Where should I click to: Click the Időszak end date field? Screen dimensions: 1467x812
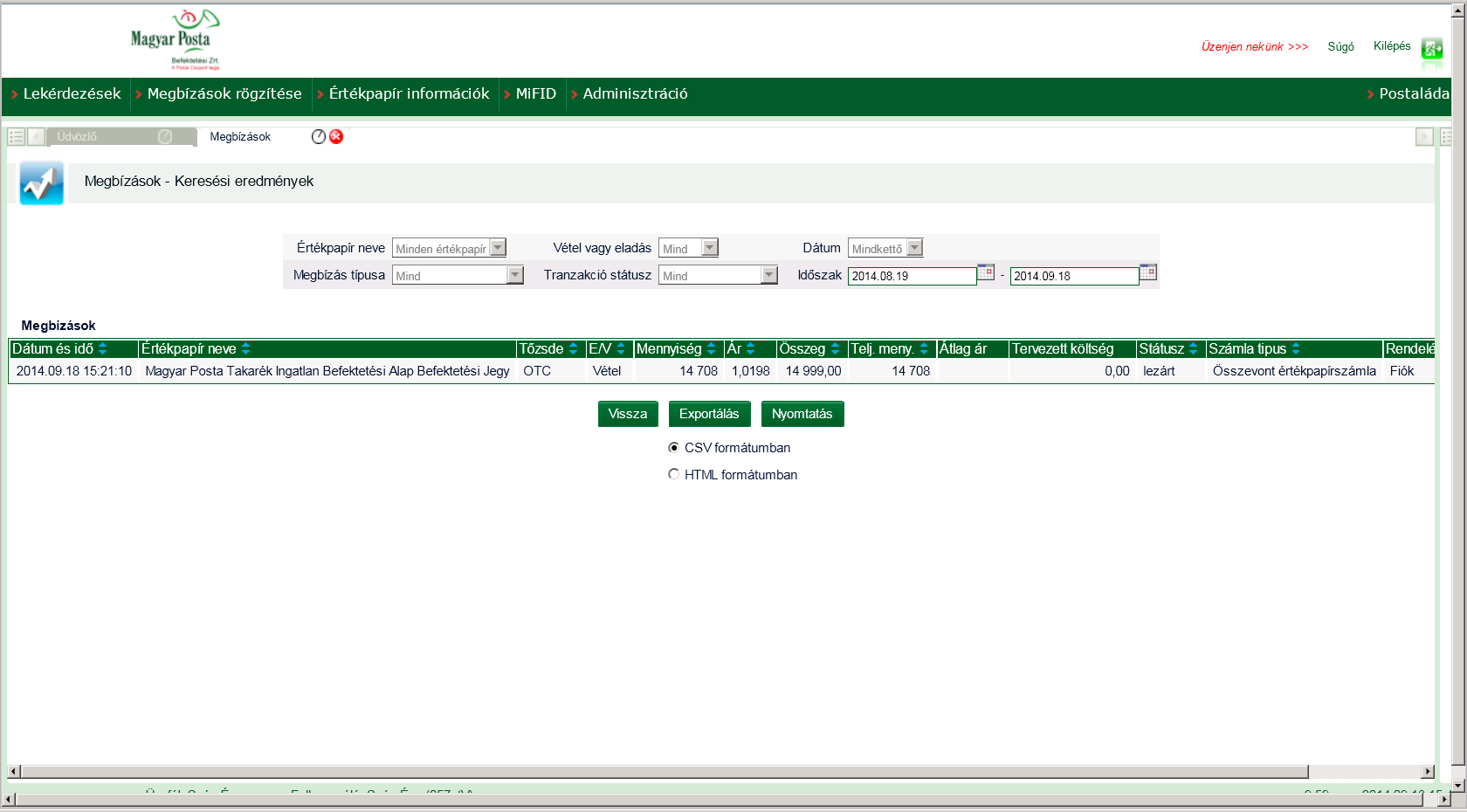[x=1074, y=276]
